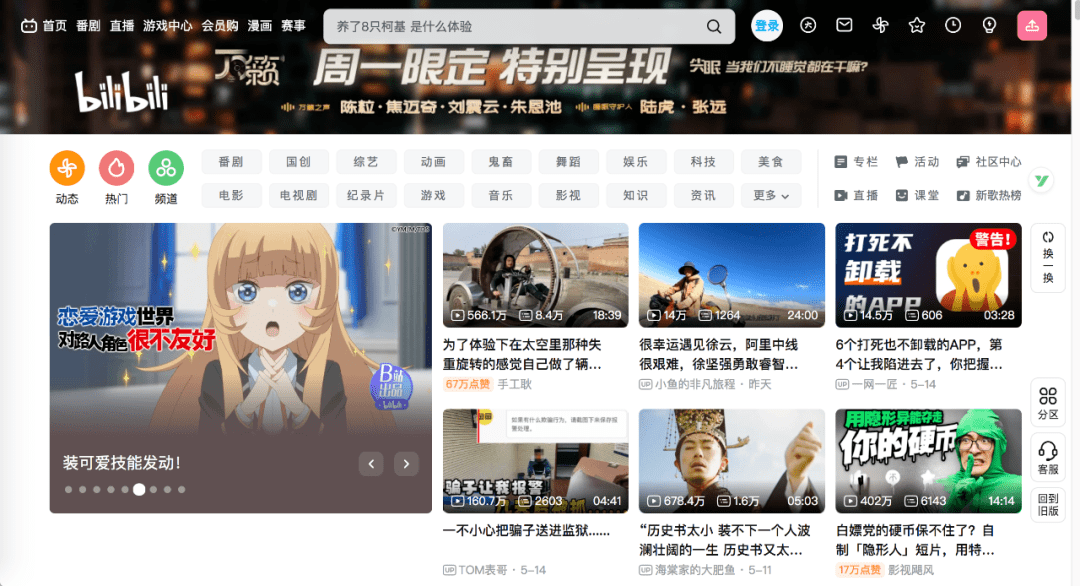
Task: Open uploader 影视飓风
Action: click(x=911, y=570)
